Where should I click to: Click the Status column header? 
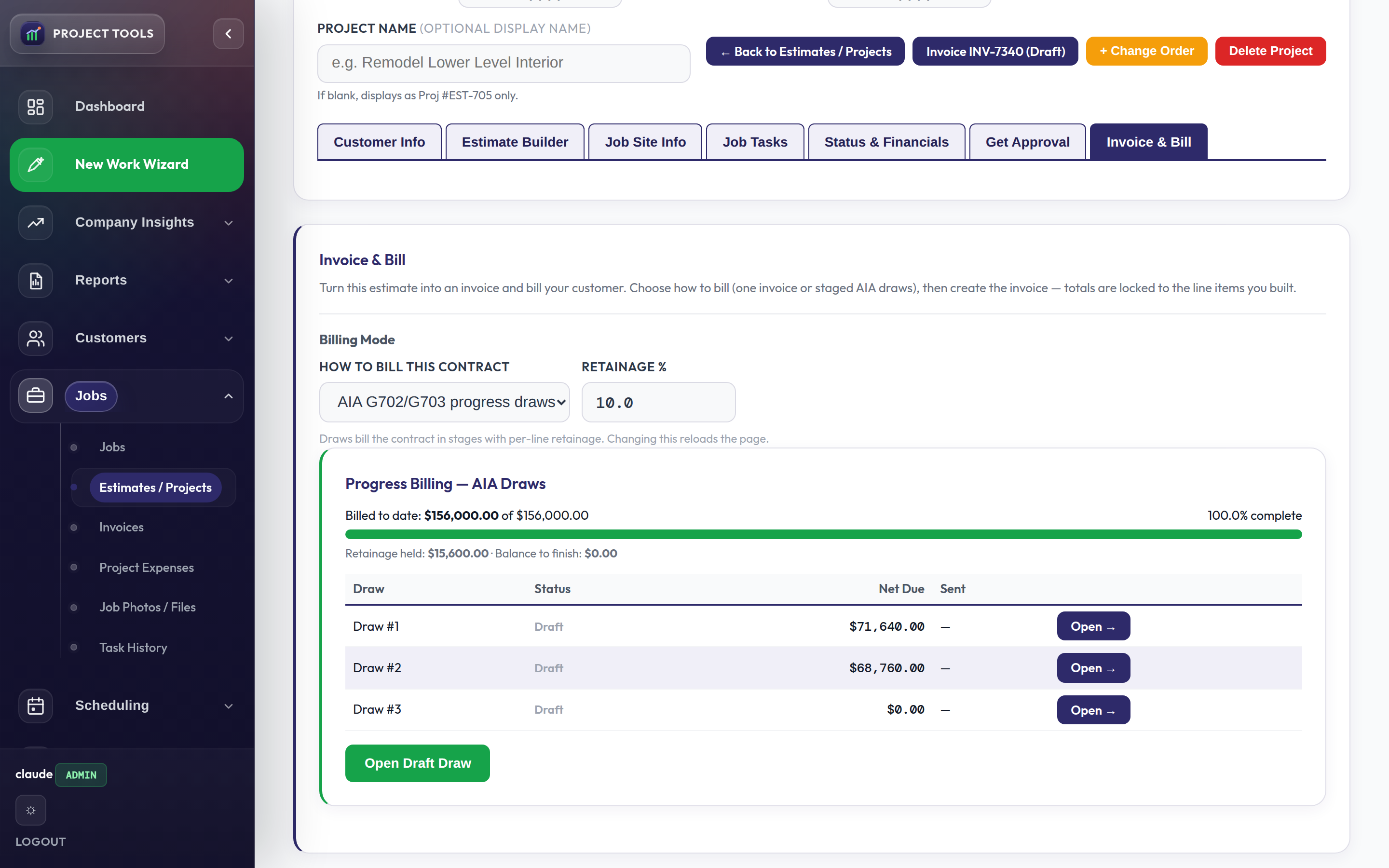pyautogui.click(x=552, y=589)
